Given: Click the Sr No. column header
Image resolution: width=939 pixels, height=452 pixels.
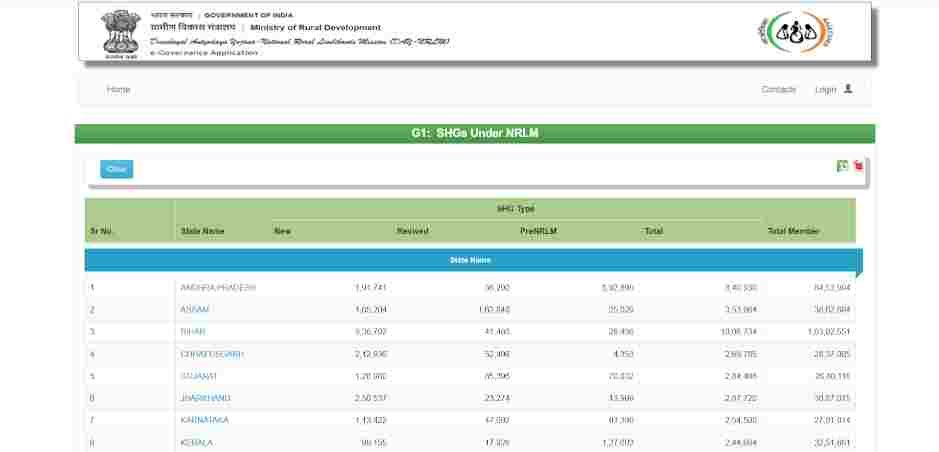Looking at the screenshot, I should coord(102,231).
